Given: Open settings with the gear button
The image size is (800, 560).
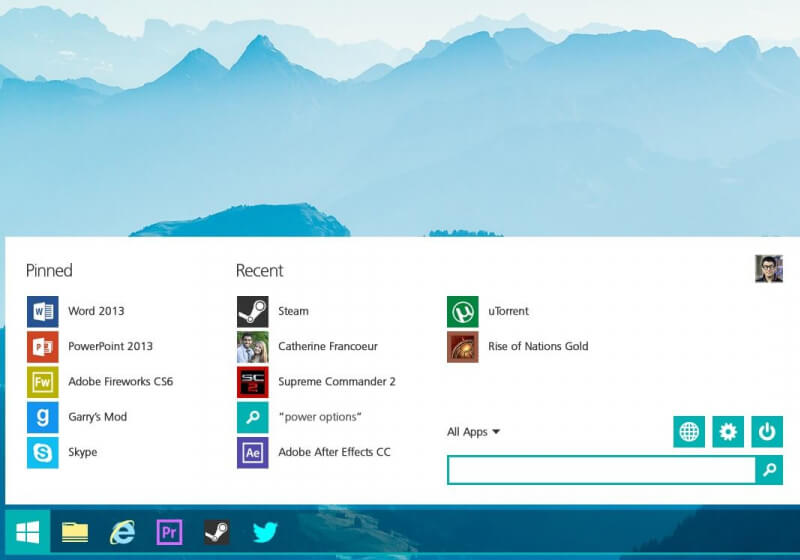Looking at the screenshot, I should click(728, 431).
